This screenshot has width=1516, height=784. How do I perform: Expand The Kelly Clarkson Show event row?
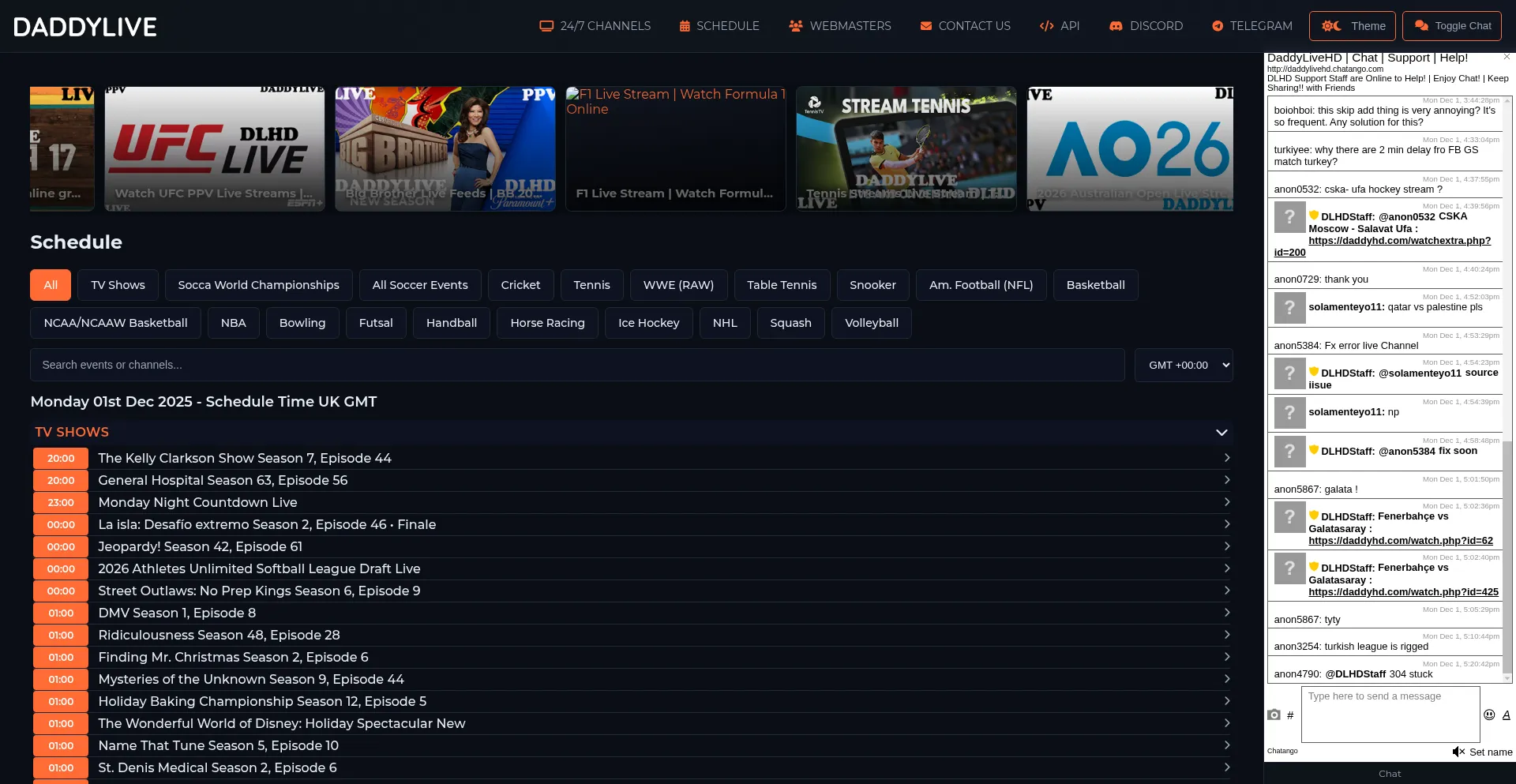point(1226,458)
